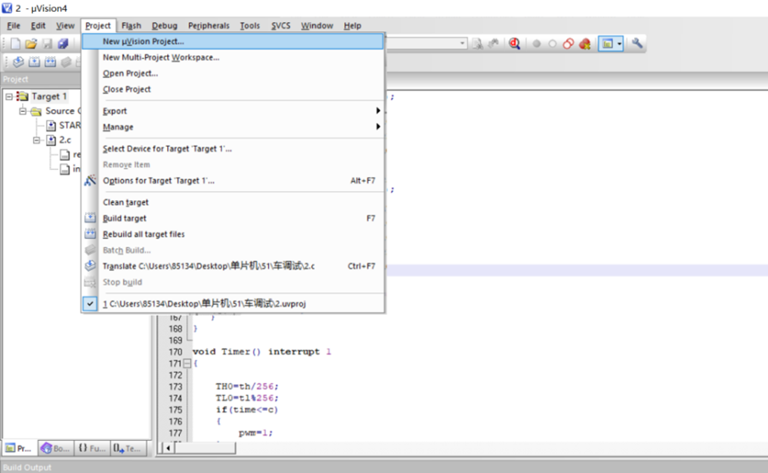The image size is (768, 473).
Task: Open the SVCS menu
Action: tap(281, 25)
